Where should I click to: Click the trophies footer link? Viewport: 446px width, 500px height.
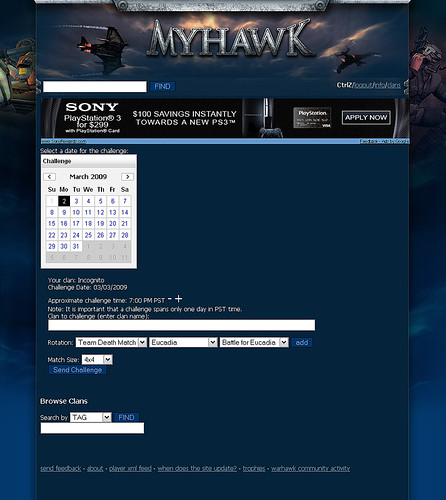[x=254, y=468]
